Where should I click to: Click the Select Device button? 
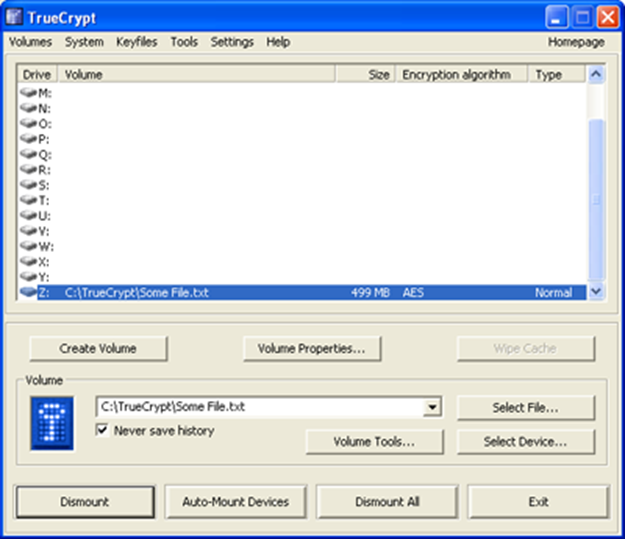[x=525, y=442]
